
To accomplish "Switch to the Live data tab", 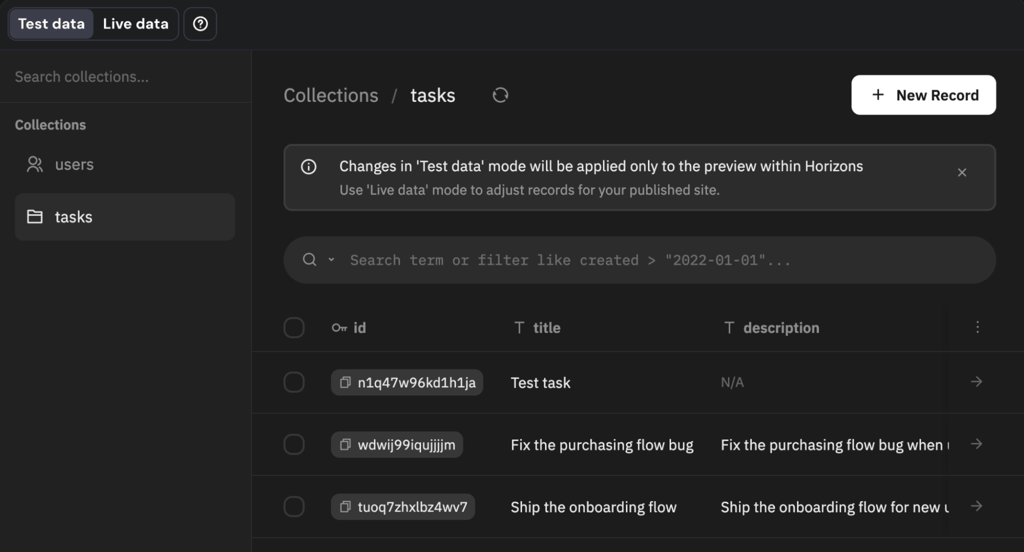I will tap(136, 24).
